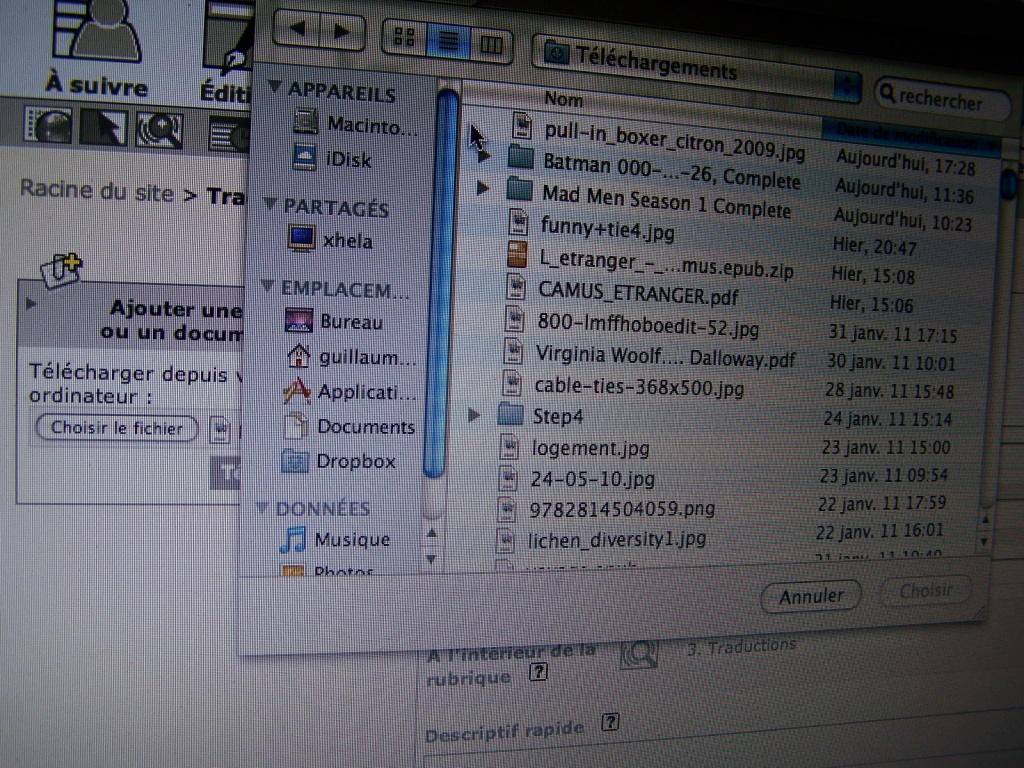This screenshot has height=768, width=1024.
Task: Select the Macintosh HD drive icon
Action: point(305,122)
